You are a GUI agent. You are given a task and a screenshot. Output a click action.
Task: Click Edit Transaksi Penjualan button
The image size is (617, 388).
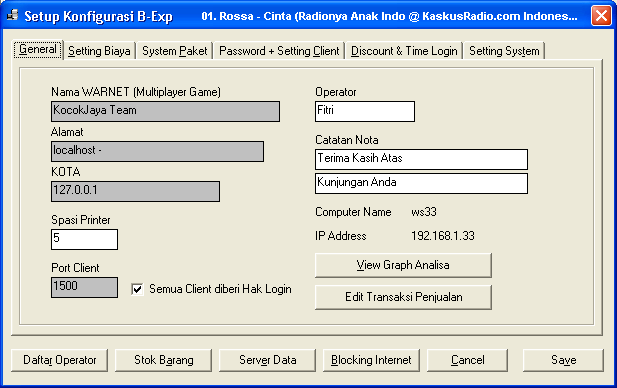403,297
